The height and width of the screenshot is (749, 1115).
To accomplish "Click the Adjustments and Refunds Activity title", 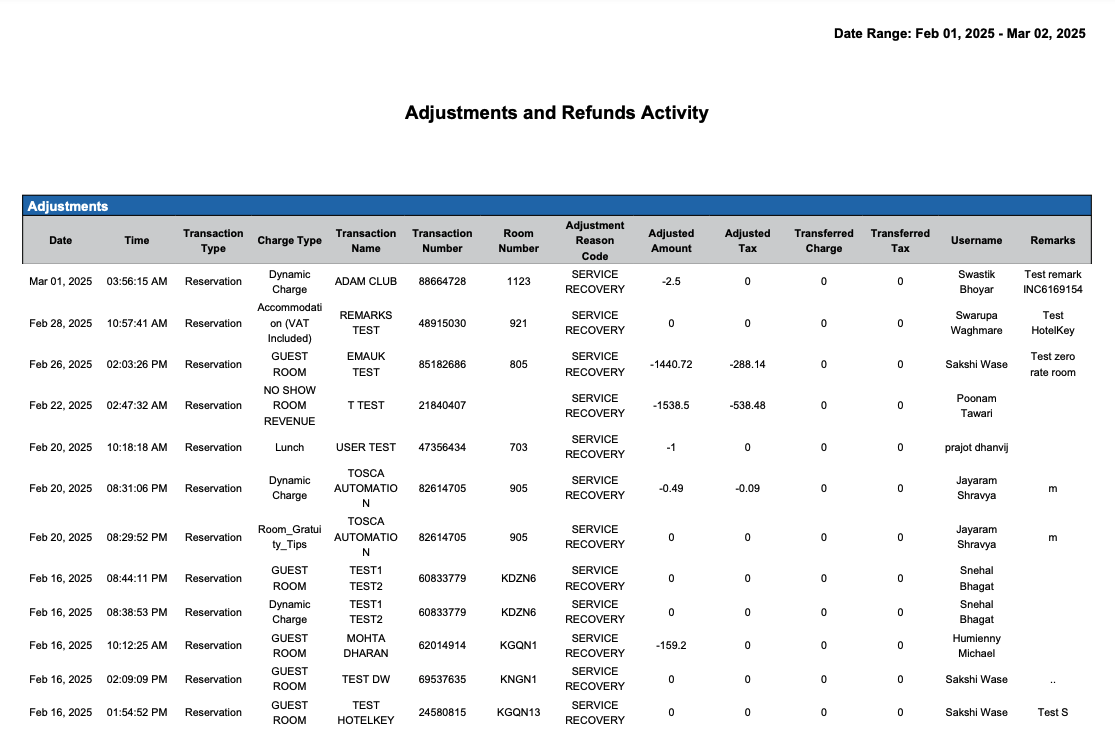I will [x=556, y=113].
